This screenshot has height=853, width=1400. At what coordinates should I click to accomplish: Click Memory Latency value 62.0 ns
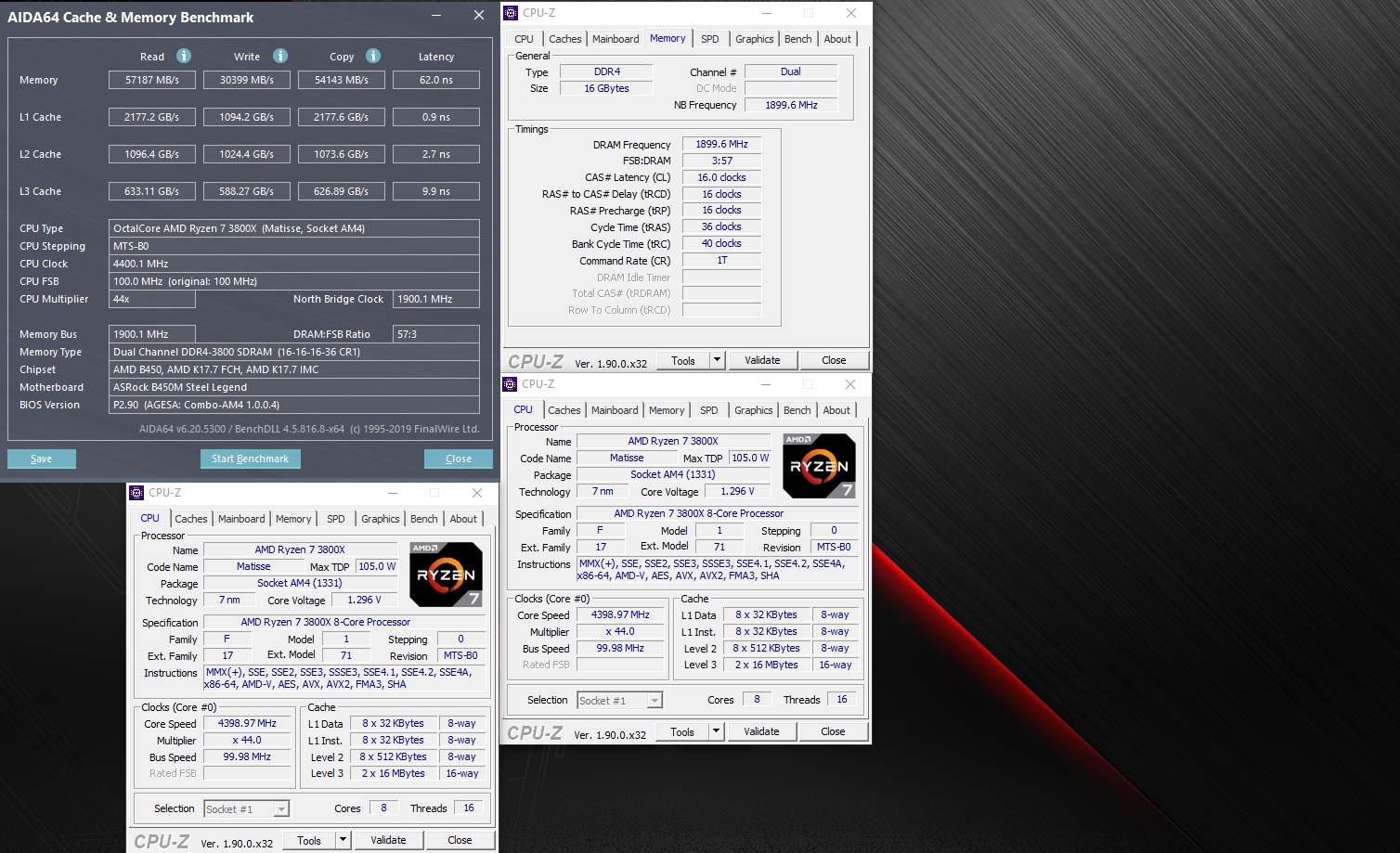436,80
